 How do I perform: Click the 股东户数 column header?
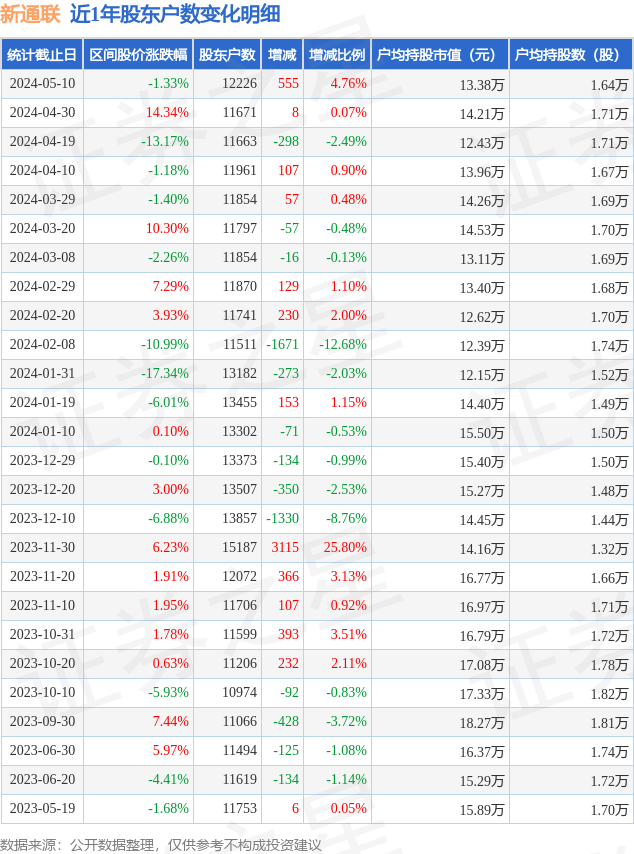point(227,55)
